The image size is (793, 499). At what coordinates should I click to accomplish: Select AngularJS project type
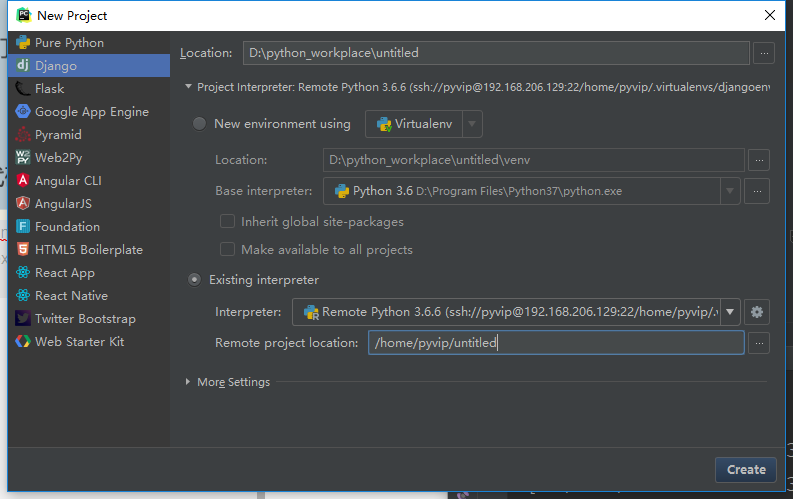(x=89, y=204)
